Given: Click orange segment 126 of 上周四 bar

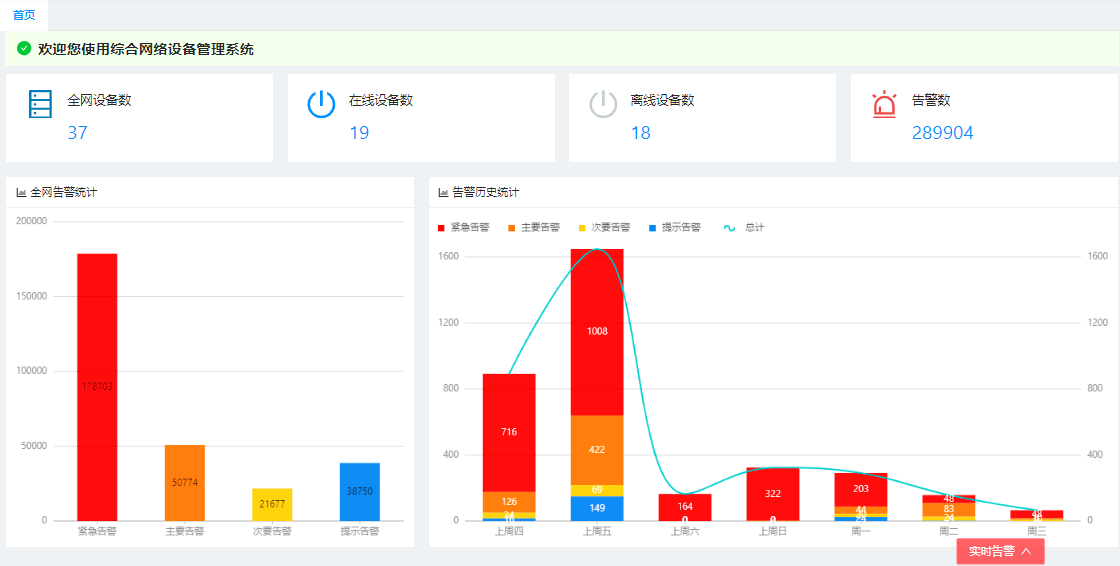Looking at the screenshot, I should (509, 502).
